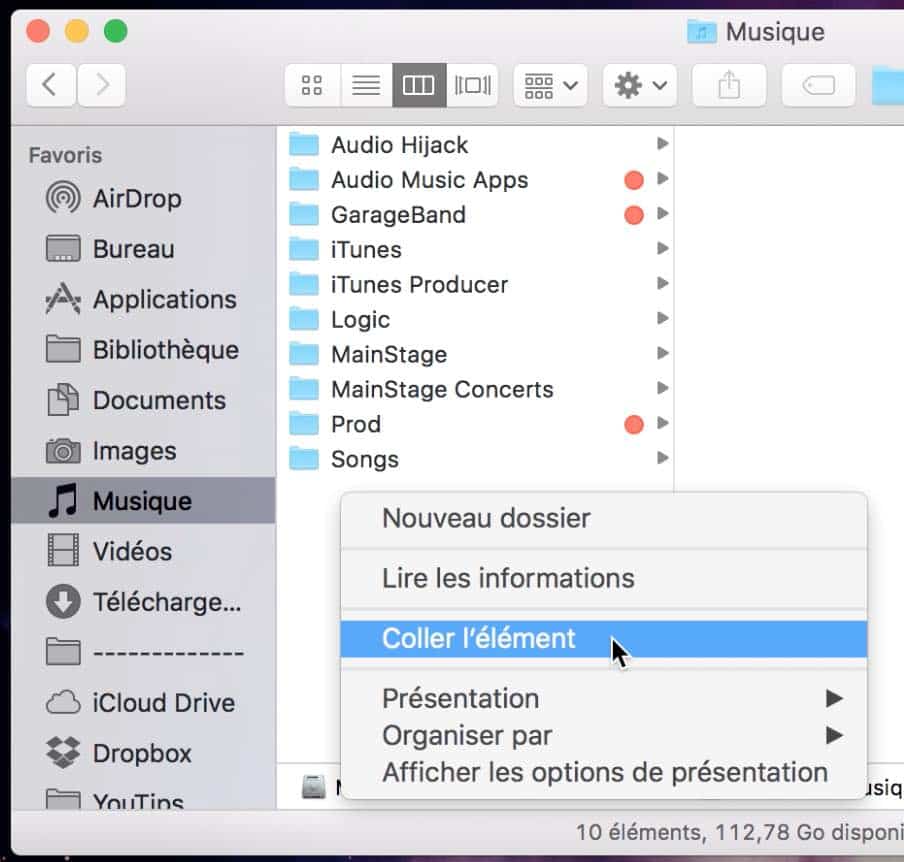
Task: Open Vidéos in the sidebar
Action: tap(143, 551)
